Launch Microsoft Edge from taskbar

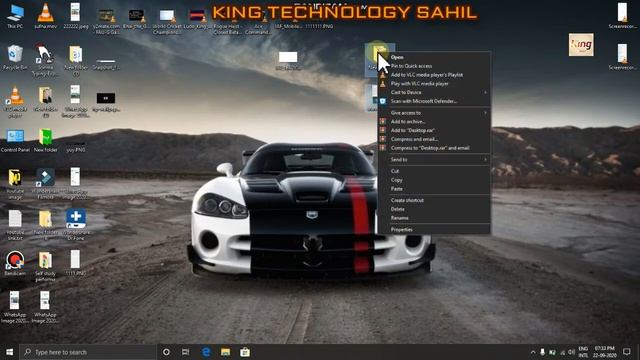coord(206,352)
